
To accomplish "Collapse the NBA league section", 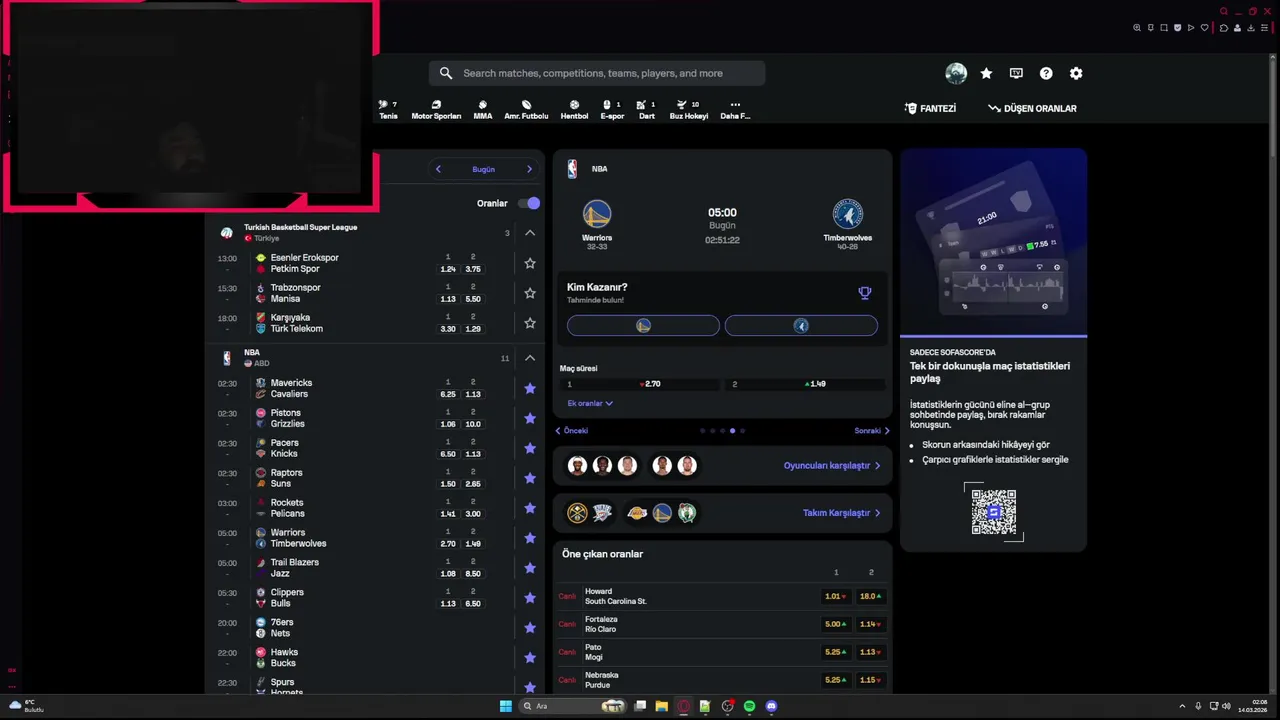I will (x=530, y=358).
